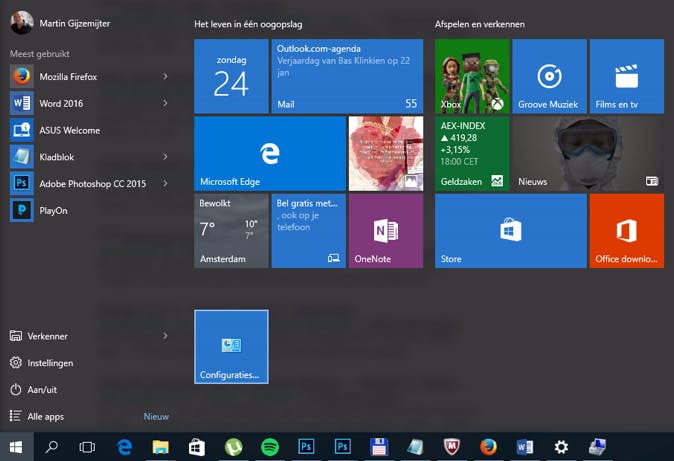The height and width of the screenshot is (461, 674).
Task: Expand the Verkenner submenu arrow
Action: coord(165,337)
